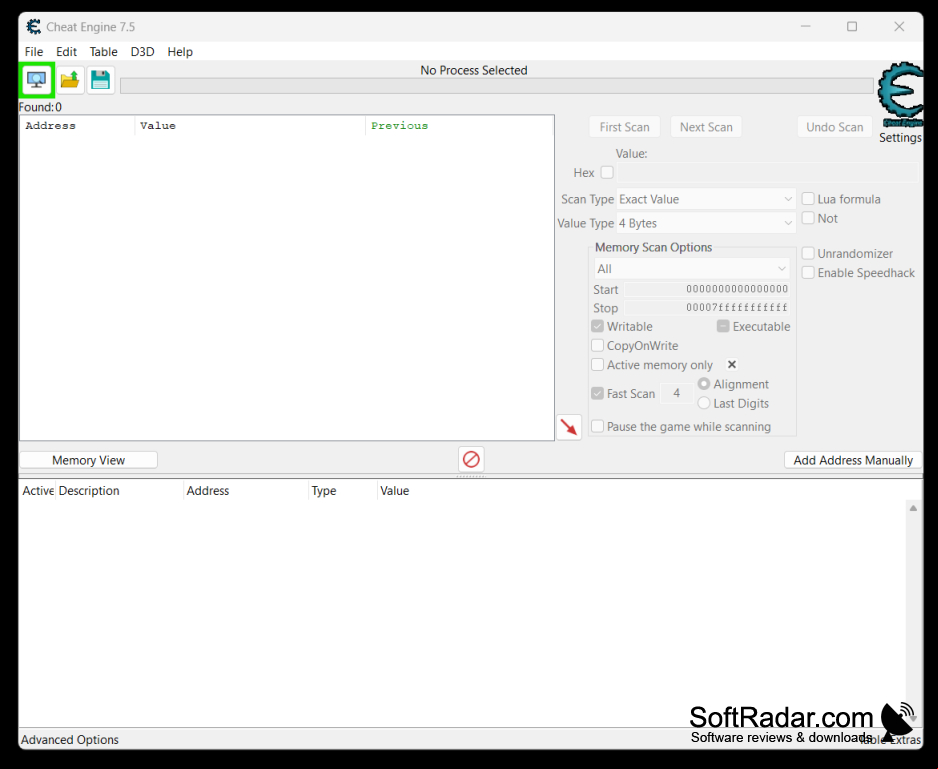Open the process list computer icon
The width and height of the screenshot is (938, 769).
point(36,80)
